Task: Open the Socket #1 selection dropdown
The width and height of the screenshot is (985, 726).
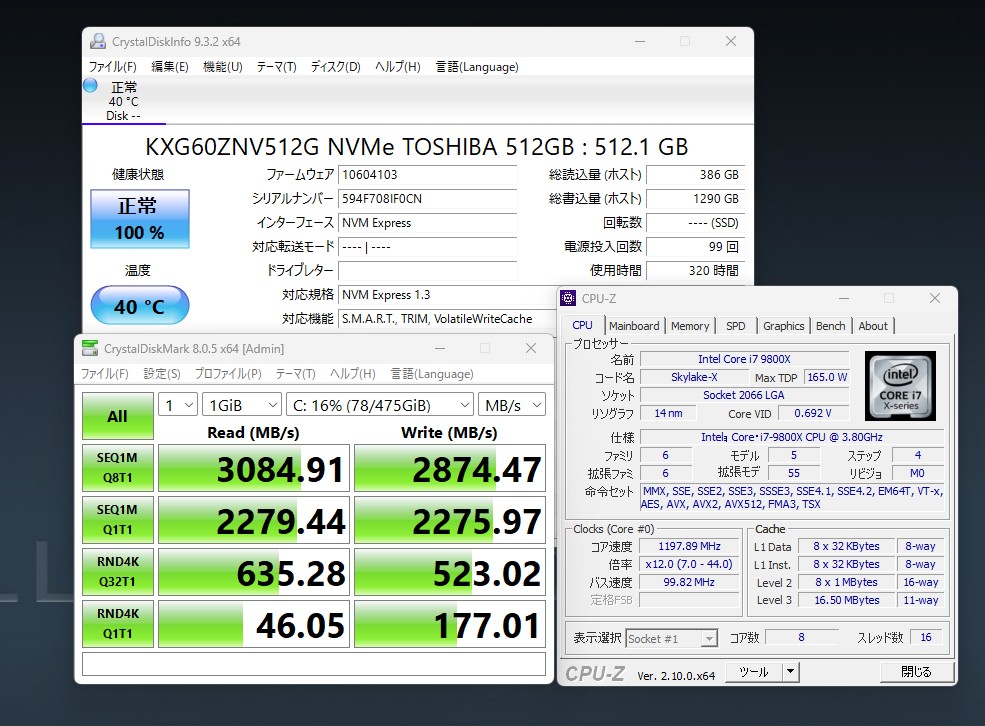Action: point(671,639)
